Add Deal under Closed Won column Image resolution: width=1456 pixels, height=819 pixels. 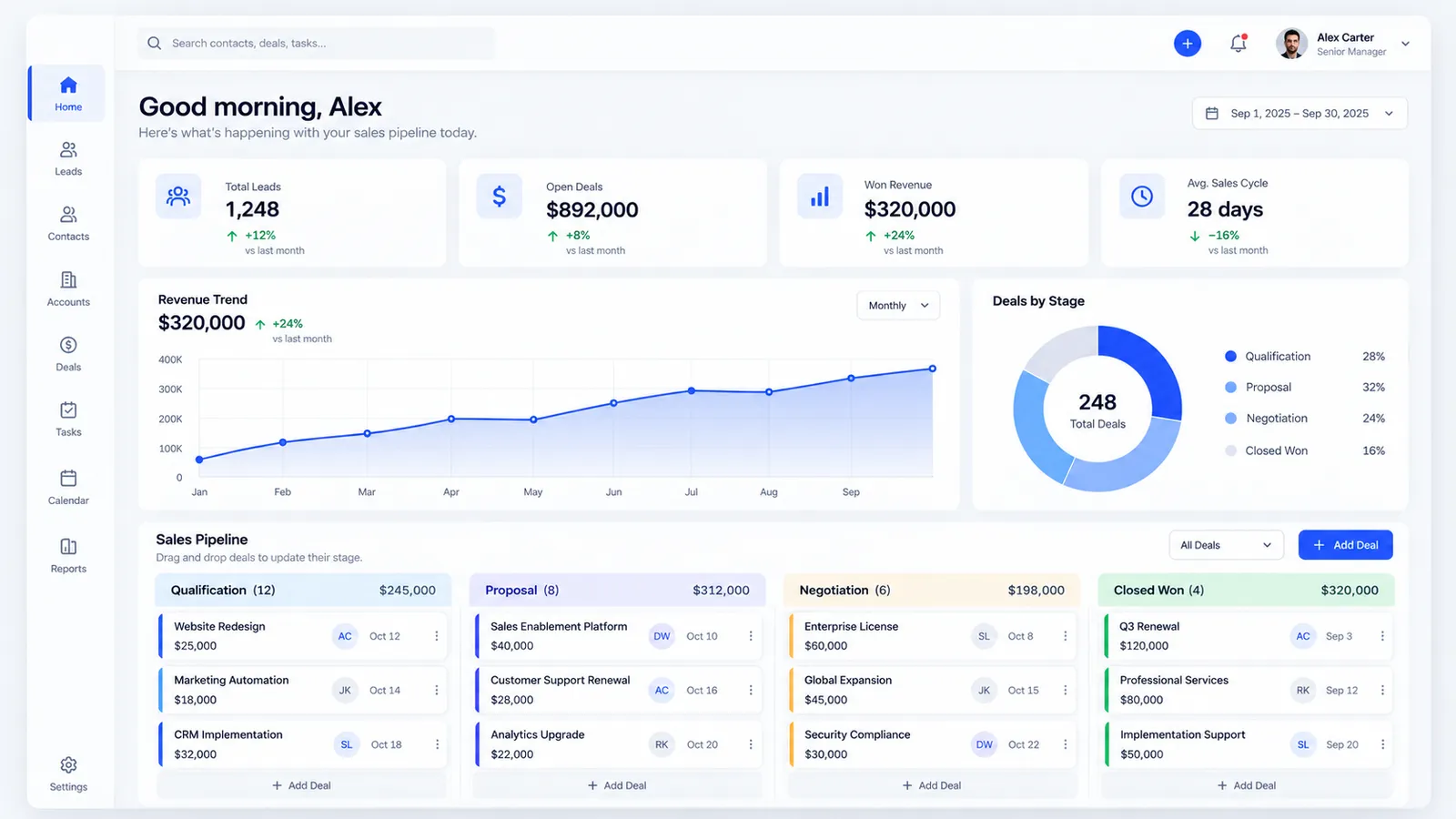pyautogui.click(x=1247, y=785)
